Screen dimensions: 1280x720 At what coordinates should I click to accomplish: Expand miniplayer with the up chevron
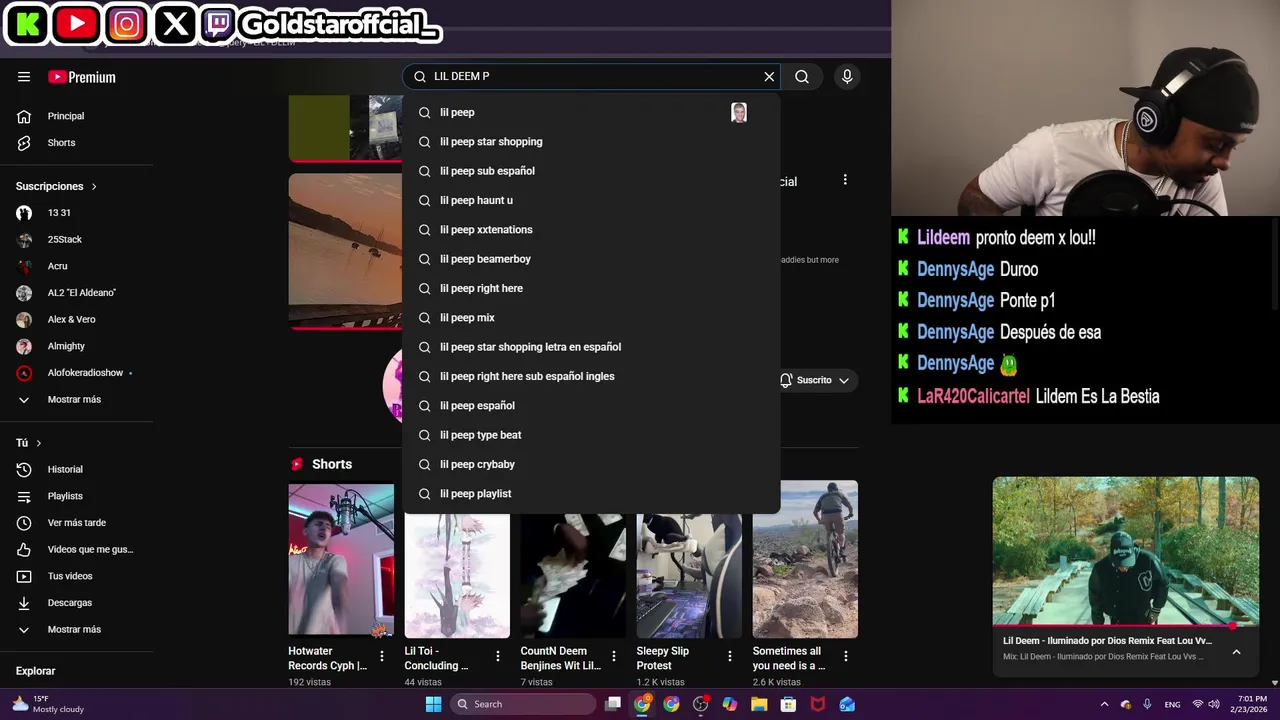[1236, 652]
